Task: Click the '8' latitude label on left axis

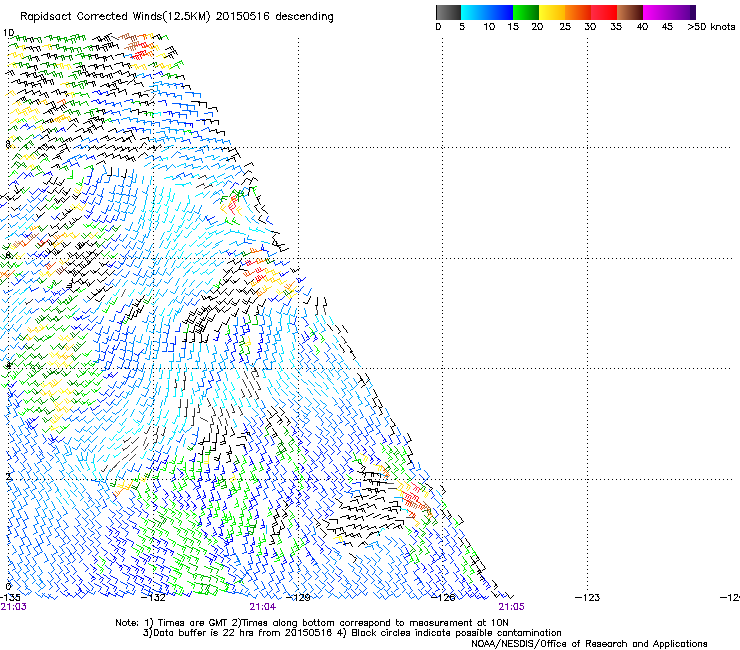Action: pos(8,144)
